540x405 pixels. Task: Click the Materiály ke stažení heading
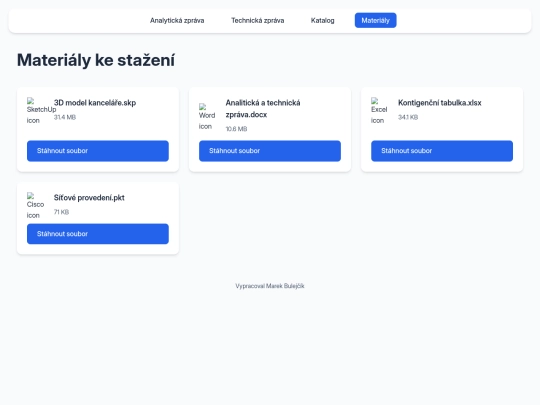96,60
